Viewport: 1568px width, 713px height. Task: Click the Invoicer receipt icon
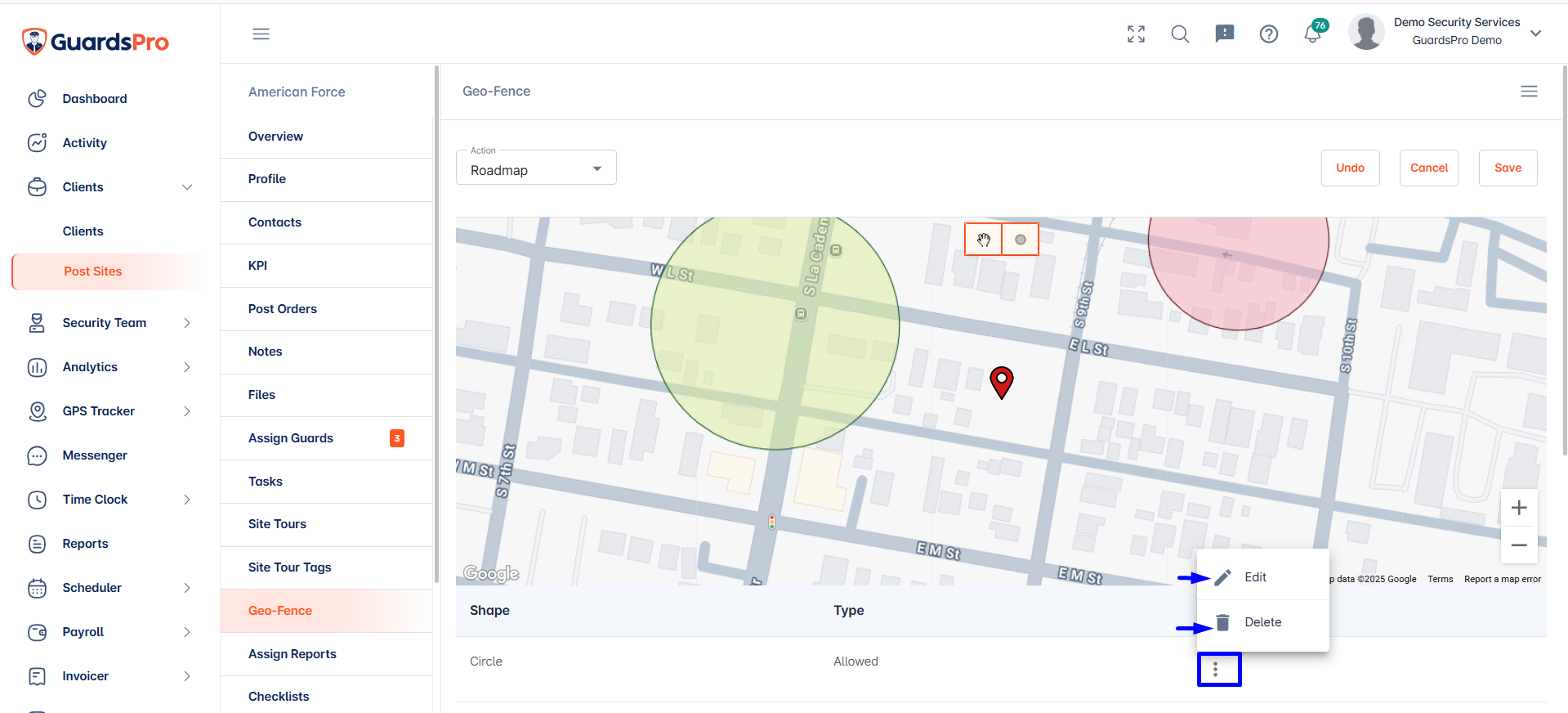click(37, 676)
